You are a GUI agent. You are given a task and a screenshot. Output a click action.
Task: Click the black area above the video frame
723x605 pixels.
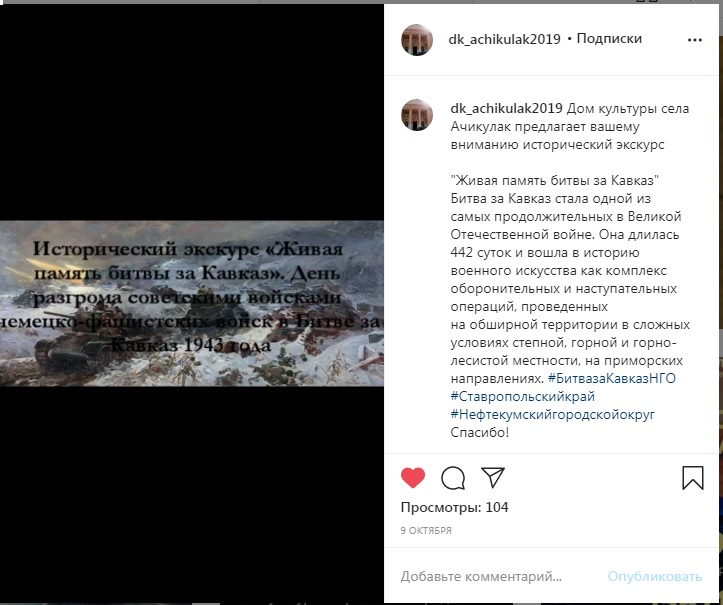[192, 113]
